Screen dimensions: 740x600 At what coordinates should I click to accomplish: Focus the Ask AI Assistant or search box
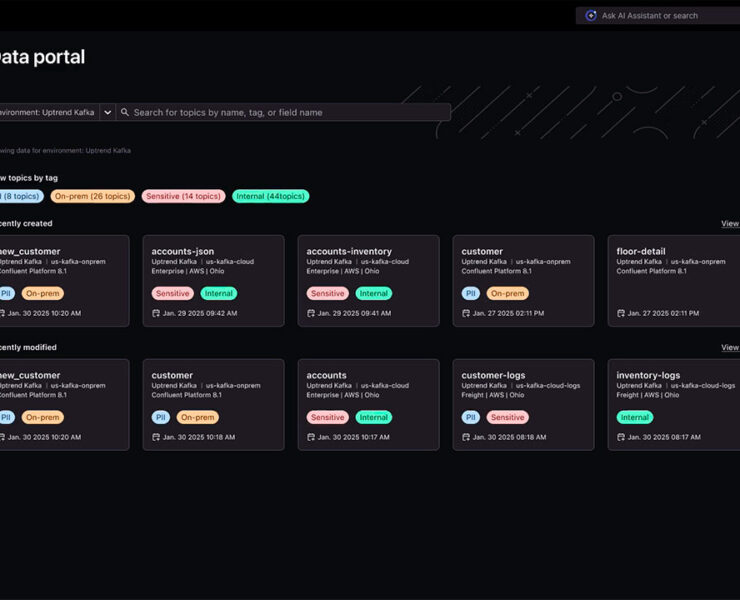[658, 16]
